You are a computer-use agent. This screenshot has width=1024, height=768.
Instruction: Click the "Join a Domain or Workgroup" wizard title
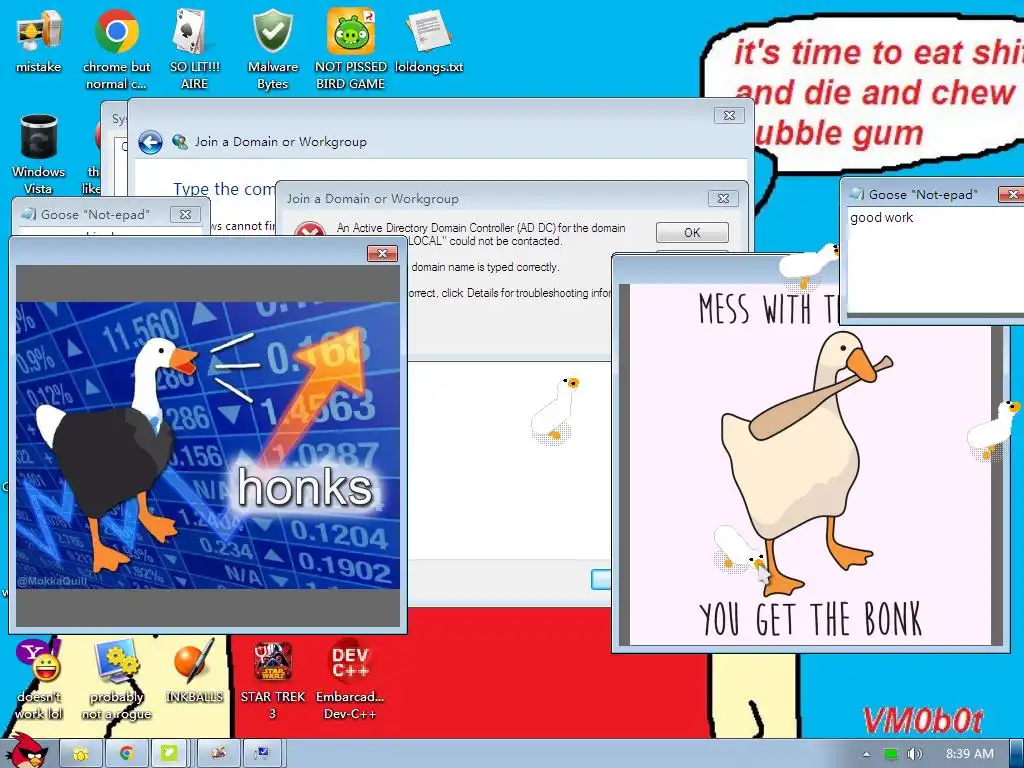pyautogui.click(x=281, y=142)
